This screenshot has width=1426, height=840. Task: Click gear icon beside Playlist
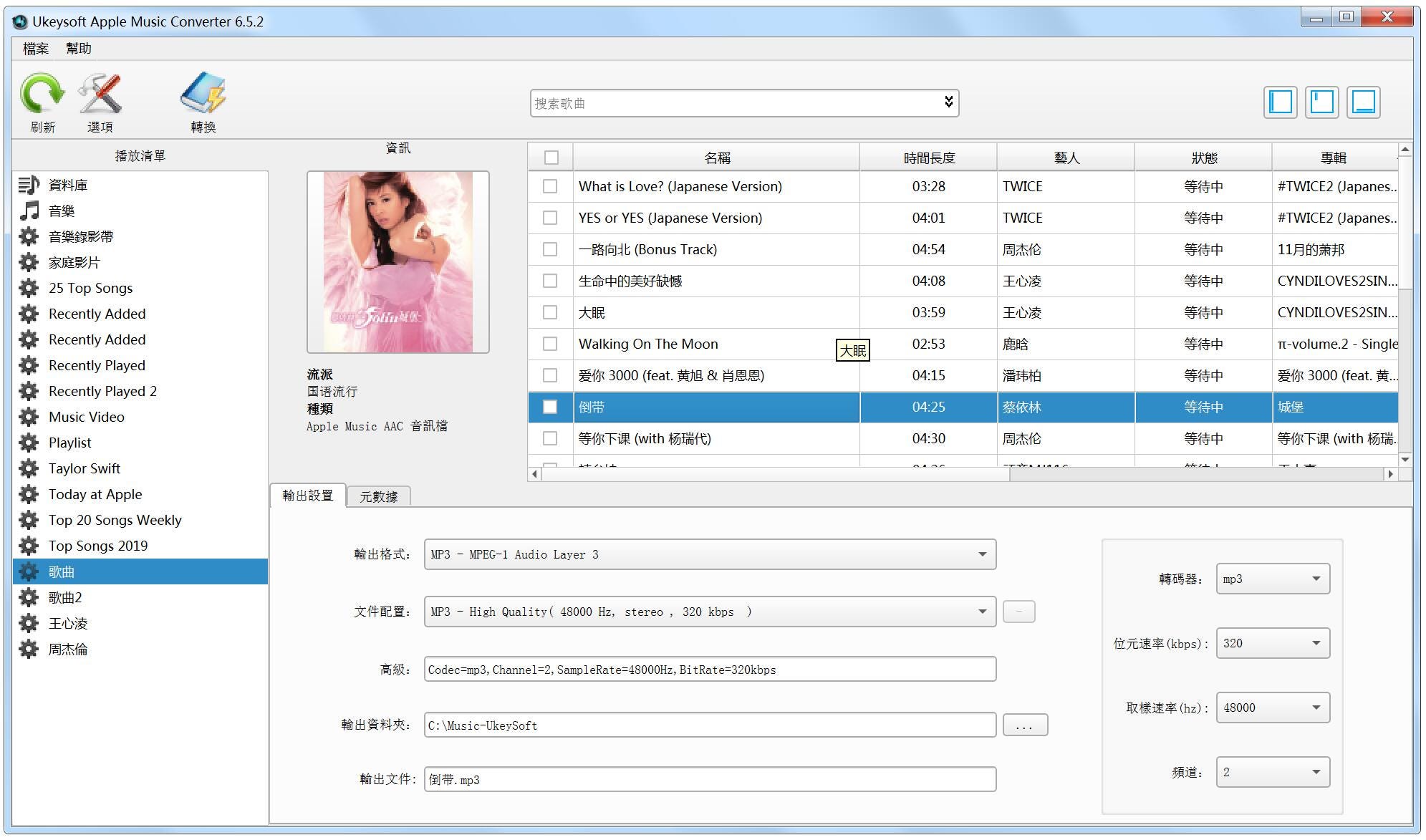point(29,443)
